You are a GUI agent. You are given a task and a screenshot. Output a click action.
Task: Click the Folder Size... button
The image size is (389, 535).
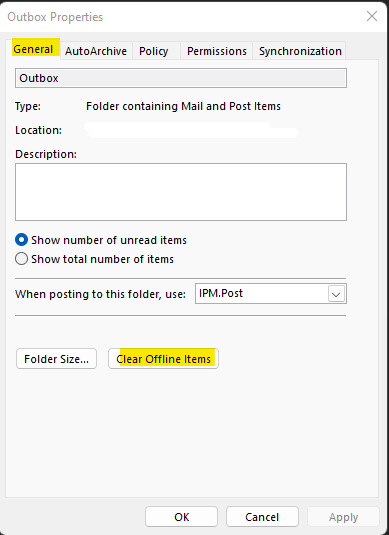[x=56, y=359]
